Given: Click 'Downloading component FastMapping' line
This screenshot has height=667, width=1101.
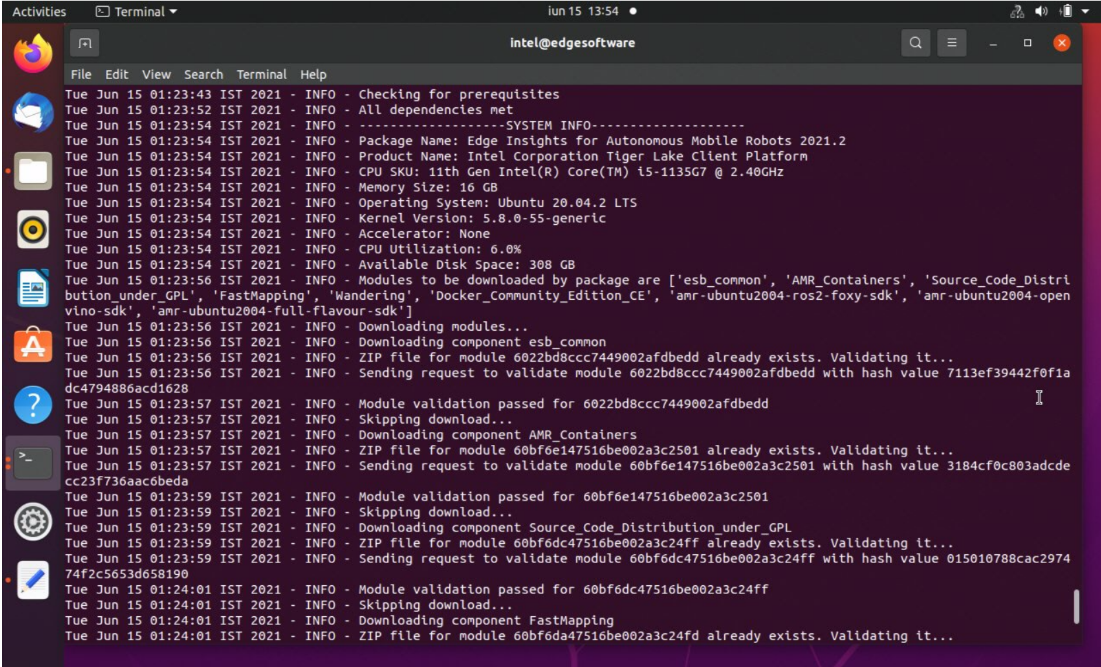Looking at the screenshot, I should pos(339,619).
